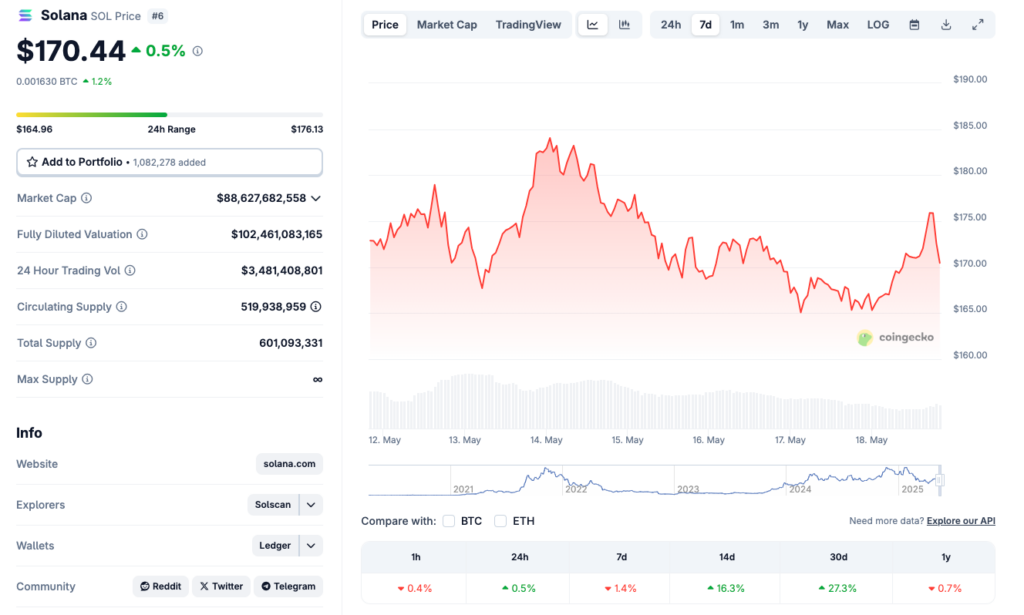Image resolution: width=1024 pixels, height=615 pixels.
Task: Open the Explore our API link
Action: (x=961, y=521)
